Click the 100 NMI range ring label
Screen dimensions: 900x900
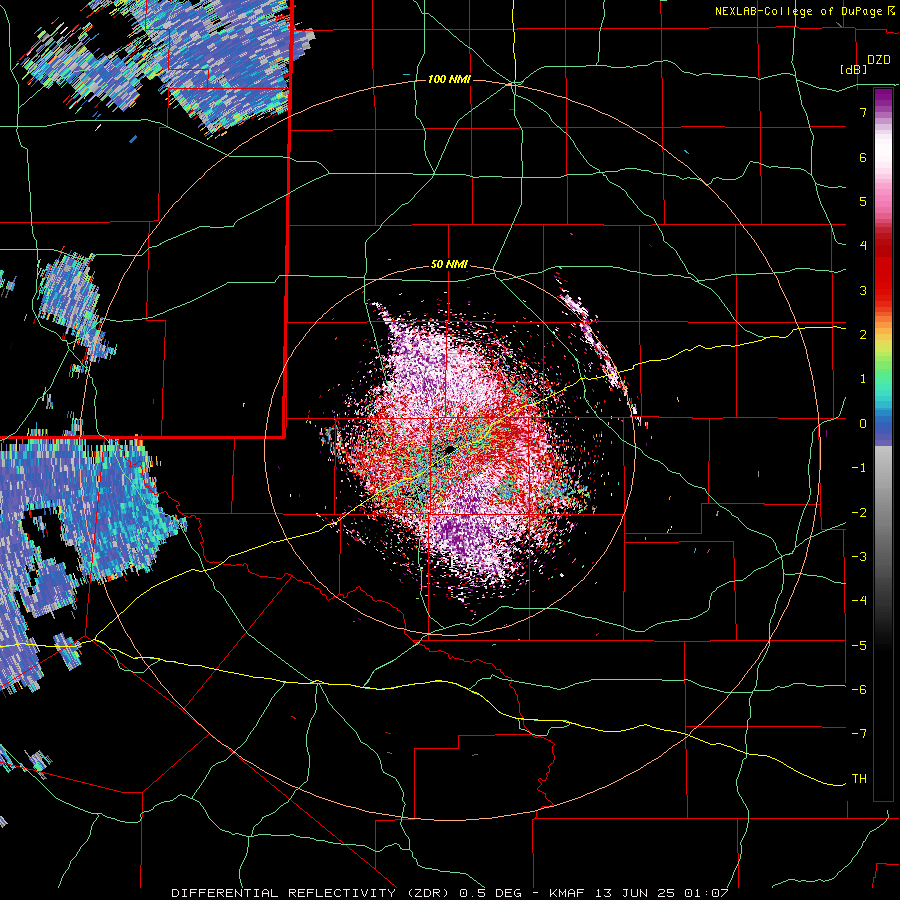449,79
